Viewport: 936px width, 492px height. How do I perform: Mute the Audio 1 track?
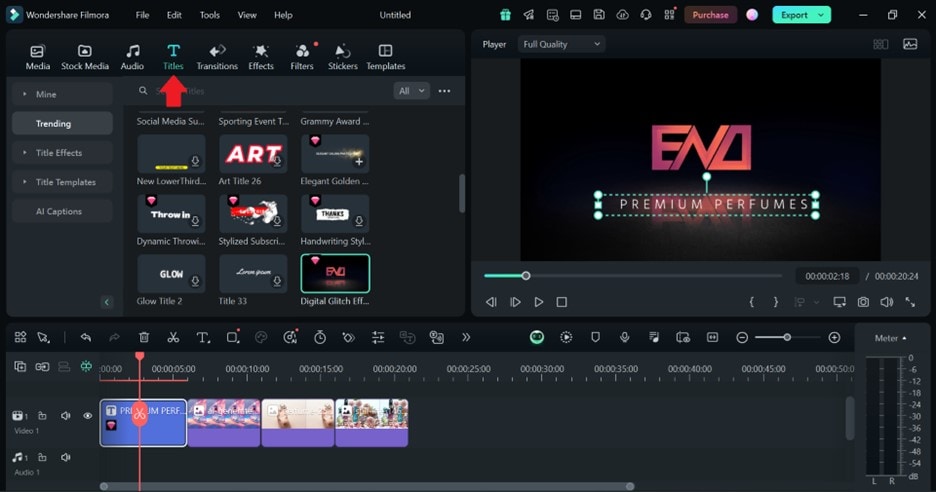pos(66,457)
